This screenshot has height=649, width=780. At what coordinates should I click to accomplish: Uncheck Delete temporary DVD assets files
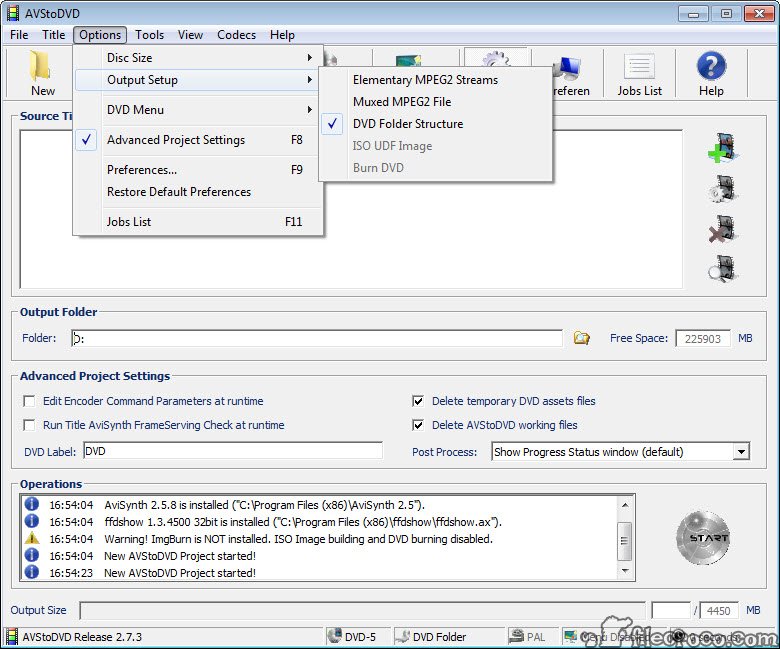[x=418, y=401]
